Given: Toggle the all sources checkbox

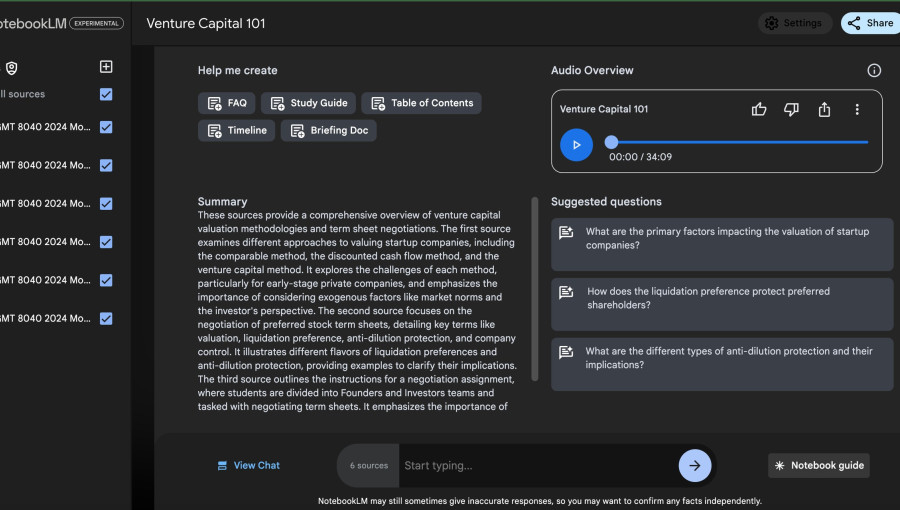Looking at the screenshot, I should click(x=106, y=94).
